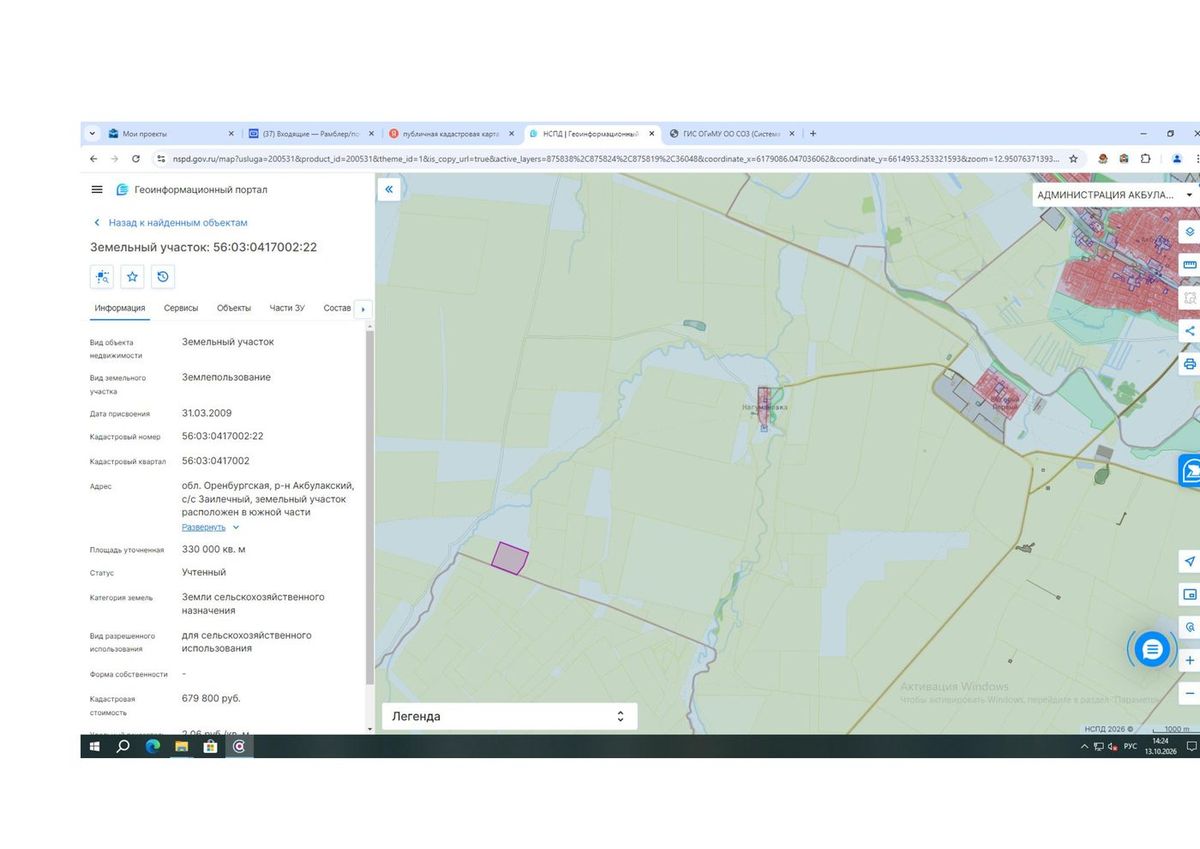Zoom in on the map with the plus button
This screenshot has height=849, width=1200.
pyautogui.click(x=1189, y=661)
